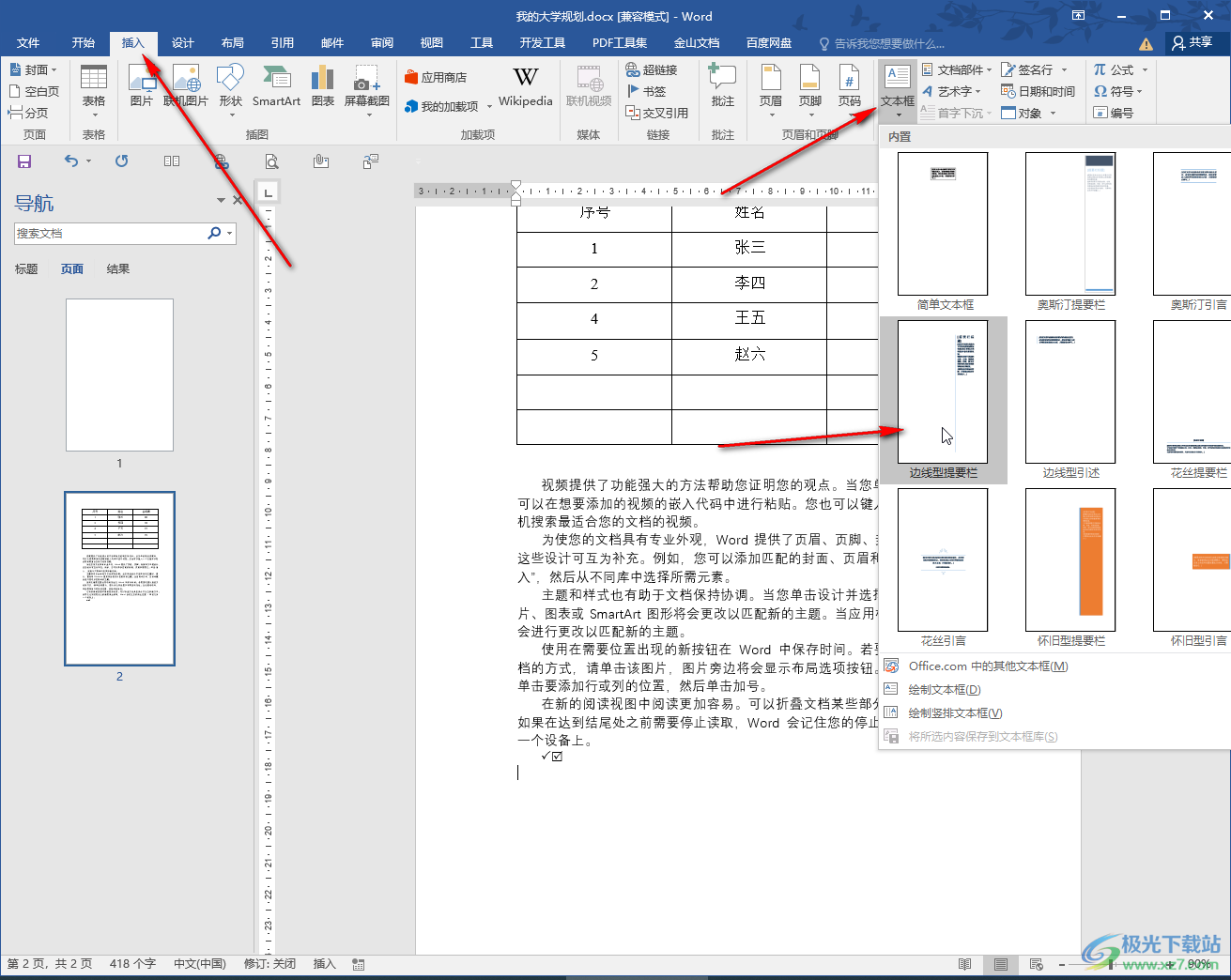Open navigation pane options arrow

coord(221,200)
